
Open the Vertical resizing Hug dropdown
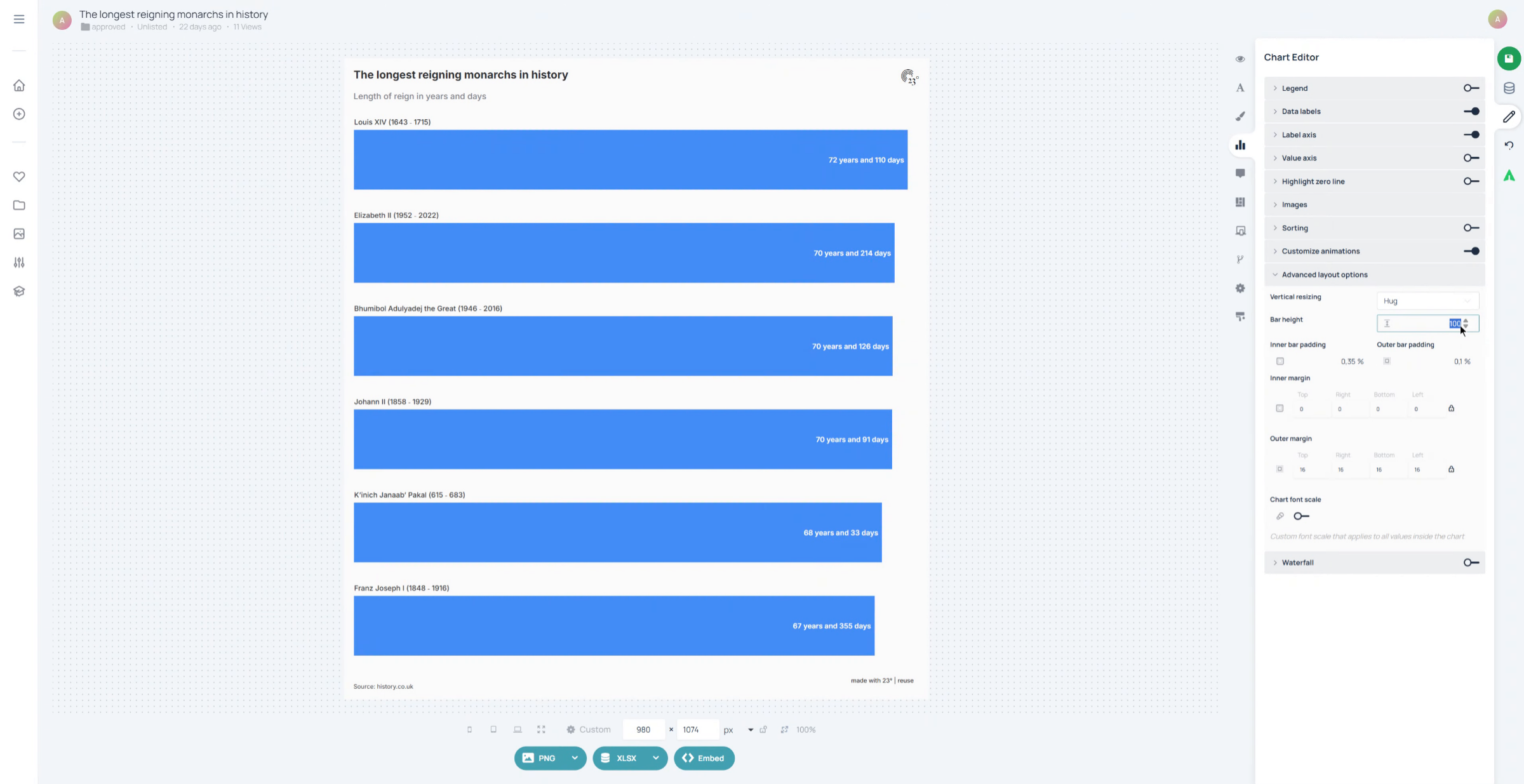1427,301
